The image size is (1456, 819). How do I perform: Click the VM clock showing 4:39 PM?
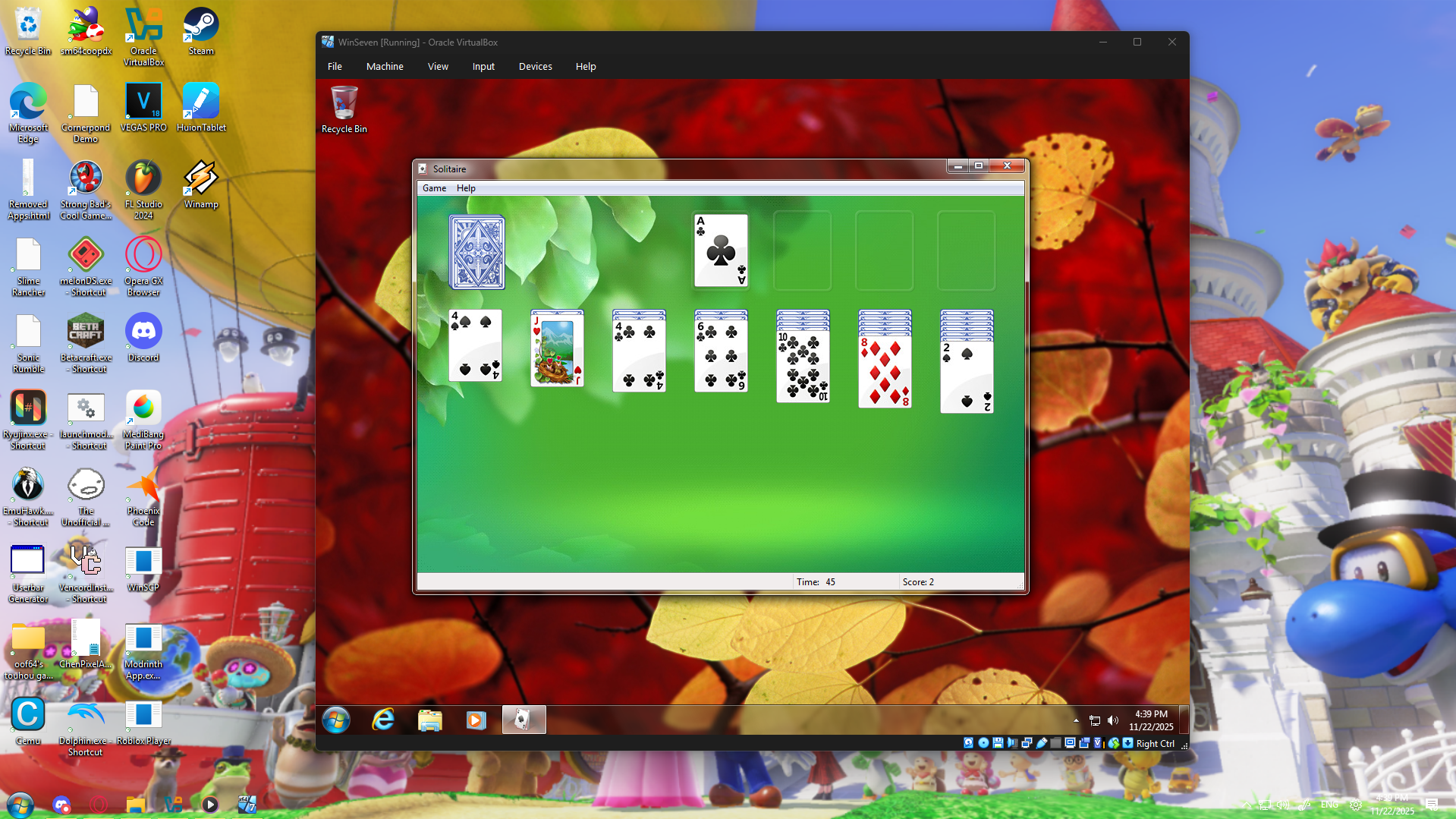click(1151, 720)
